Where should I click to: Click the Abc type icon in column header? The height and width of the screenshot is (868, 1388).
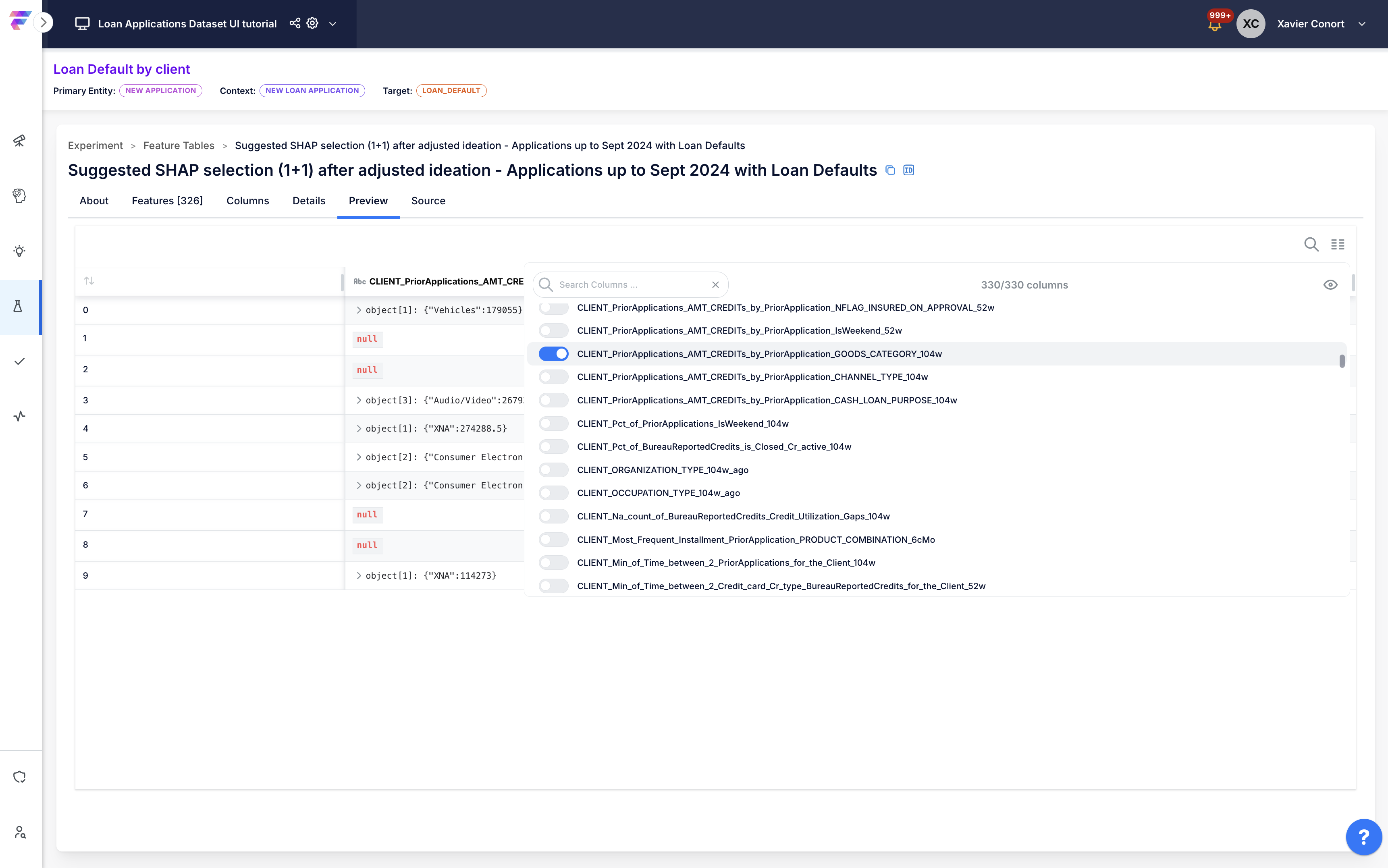(359, 281)
